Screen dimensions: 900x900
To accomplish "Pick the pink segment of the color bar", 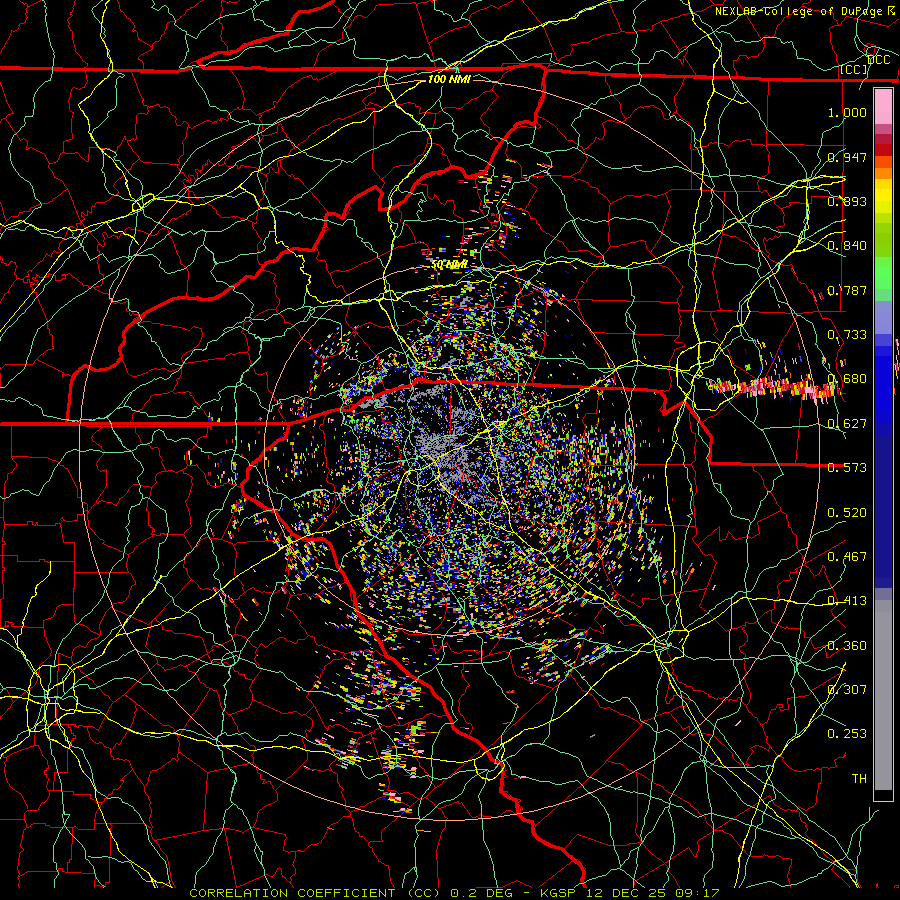I will pos(883,107).
